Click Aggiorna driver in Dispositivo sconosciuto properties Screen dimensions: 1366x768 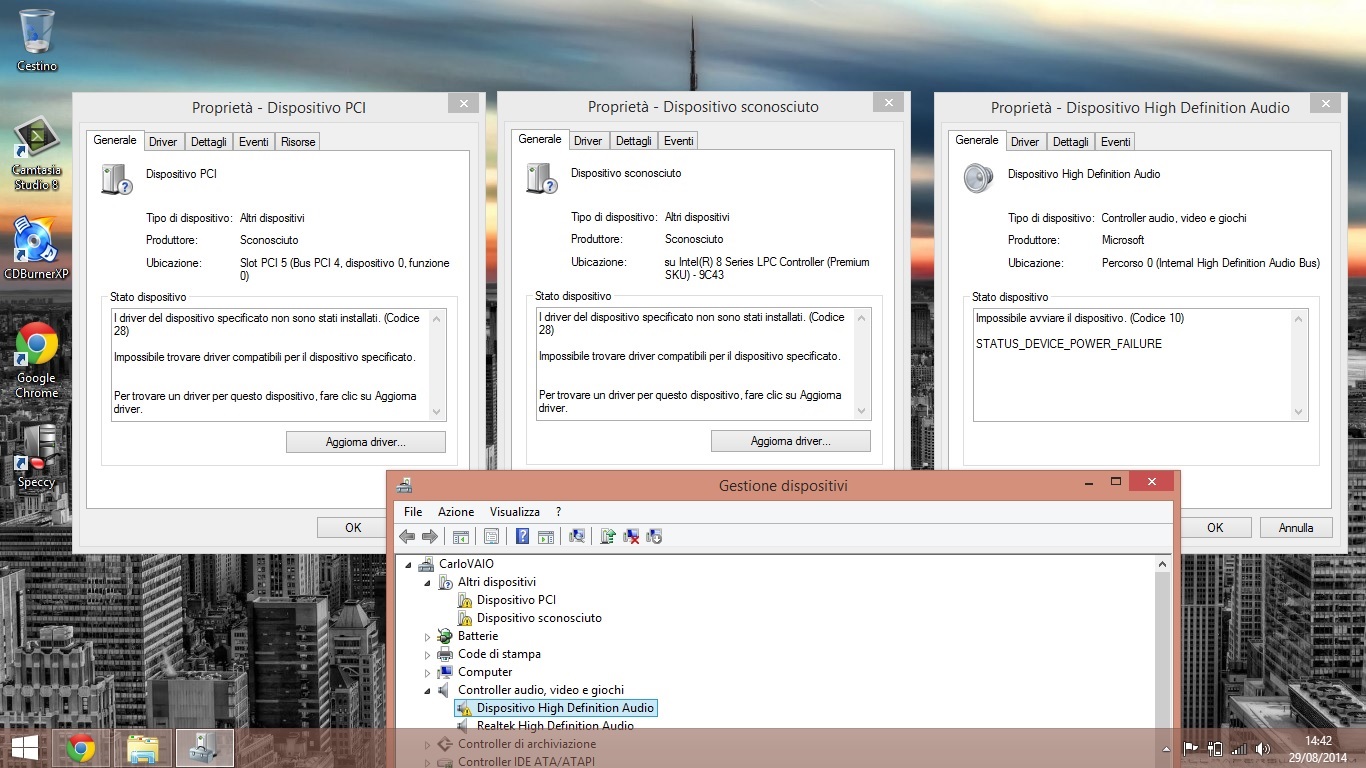tap(791, 441)
